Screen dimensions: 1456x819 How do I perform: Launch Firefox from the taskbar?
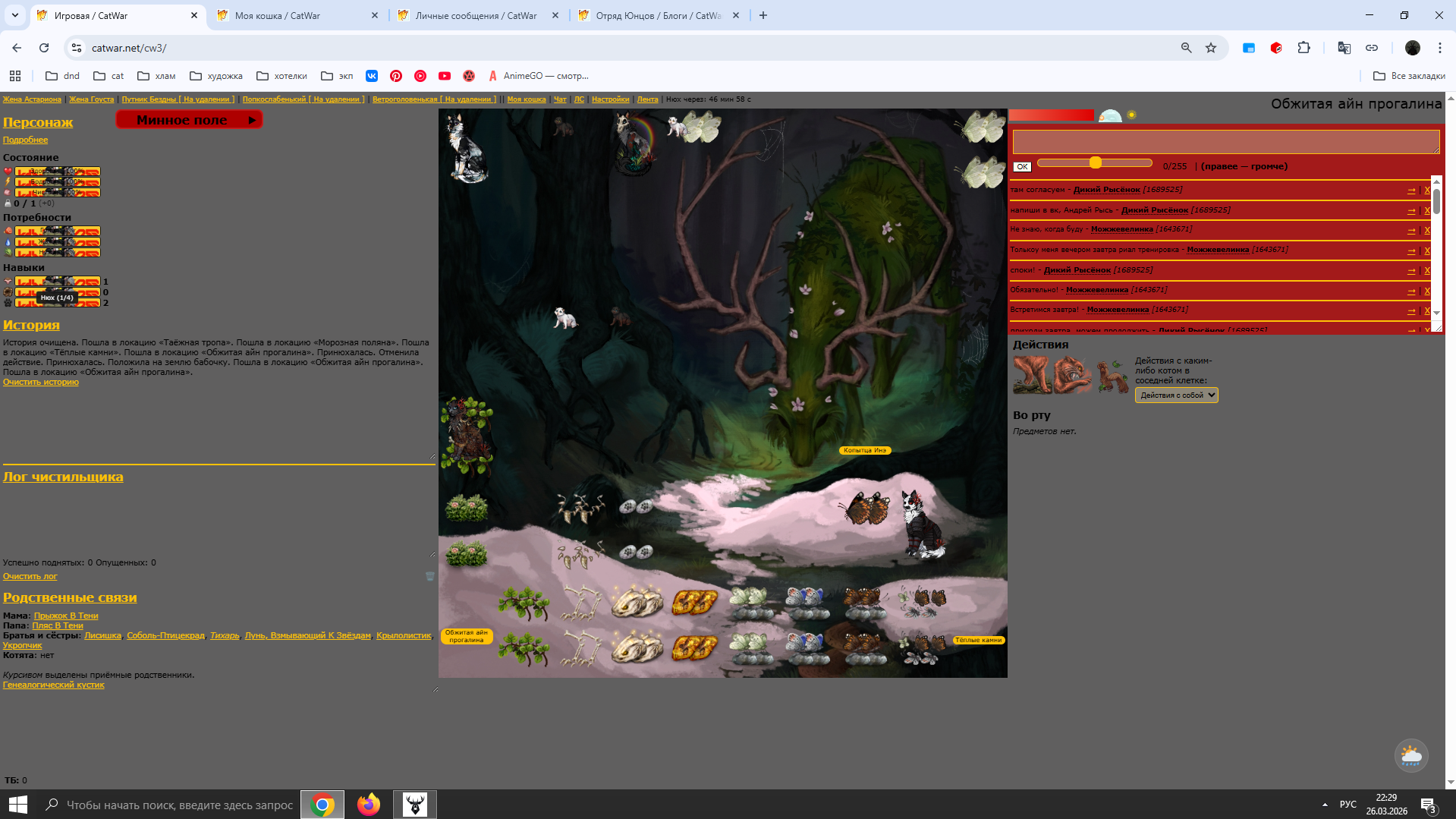pos(369,804)
